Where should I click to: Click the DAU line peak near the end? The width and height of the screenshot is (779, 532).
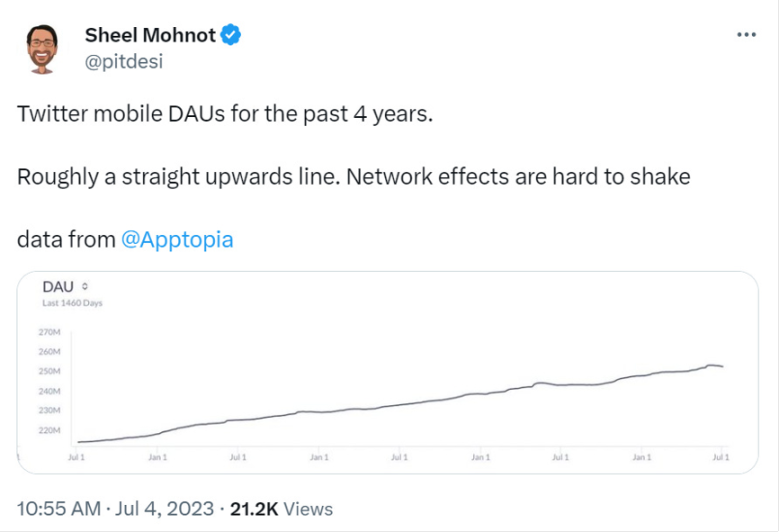click(x=712, y=365)
